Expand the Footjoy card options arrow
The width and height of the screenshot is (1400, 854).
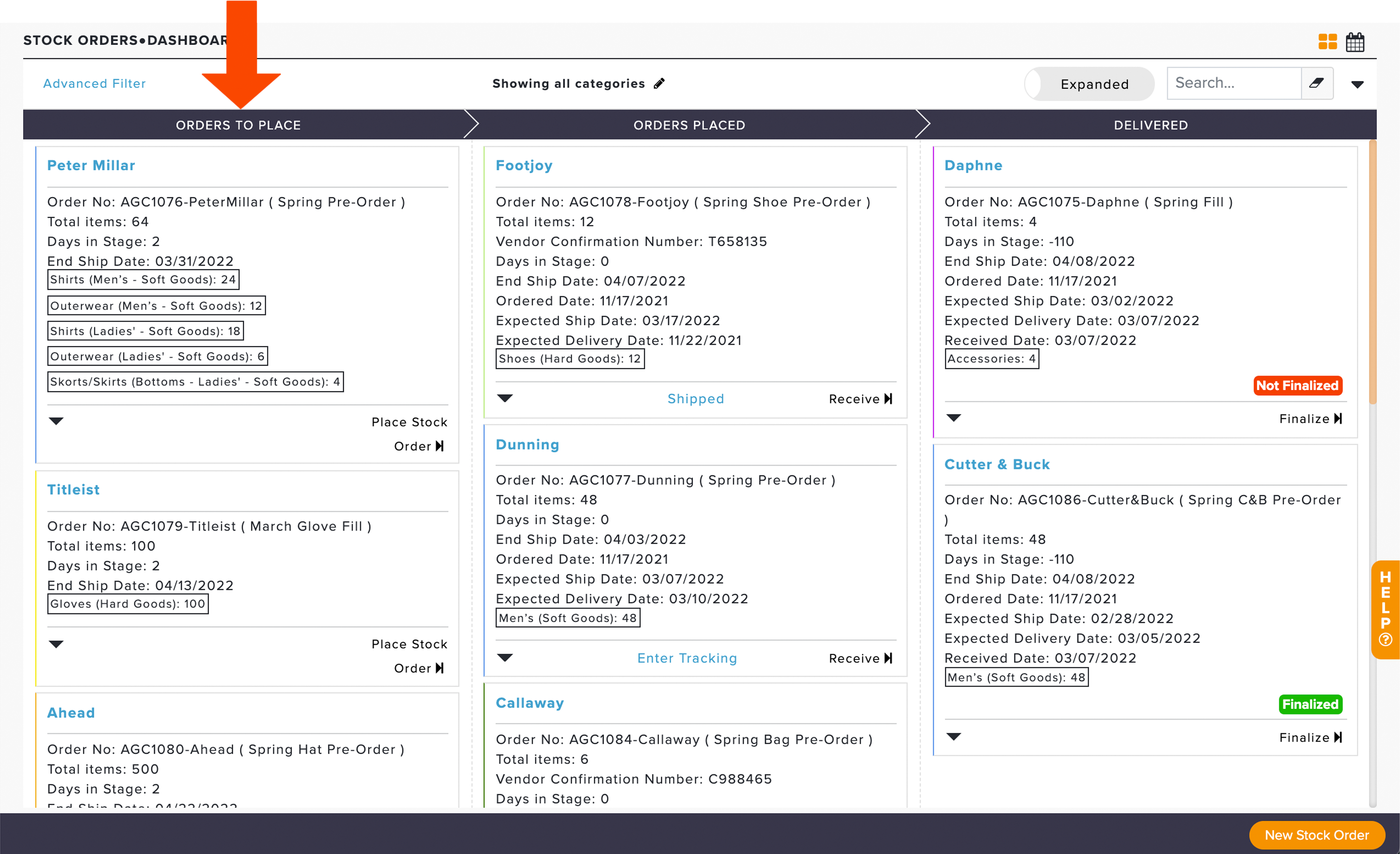coord(505,398)
